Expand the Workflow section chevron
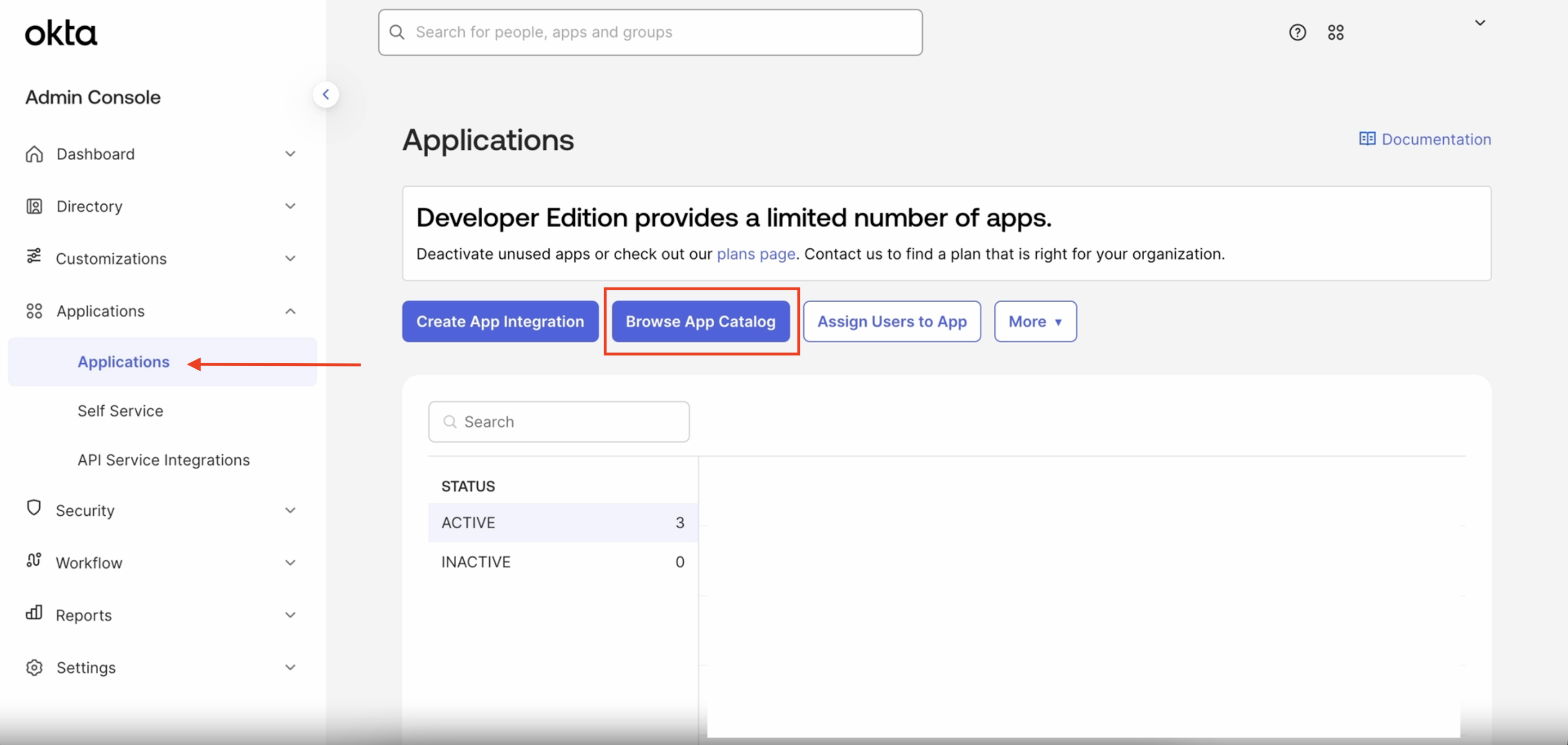 [x=290, y=563]
